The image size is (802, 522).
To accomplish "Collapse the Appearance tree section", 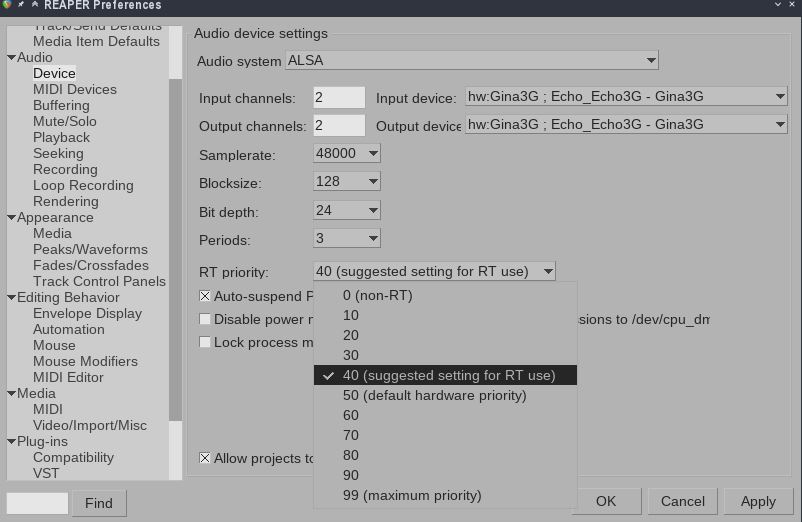I will pos(11,218).
